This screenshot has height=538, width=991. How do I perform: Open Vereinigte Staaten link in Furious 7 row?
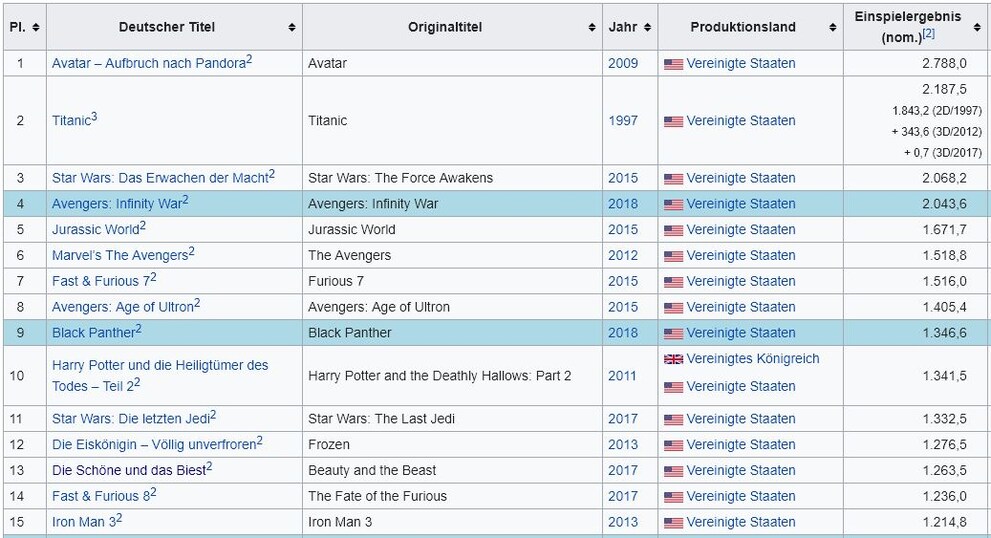741,281
